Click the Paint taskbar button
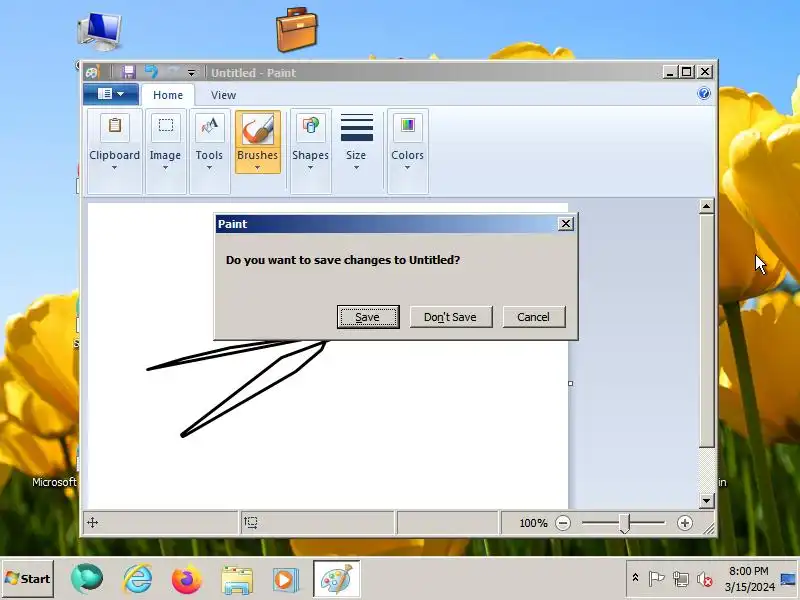 (x=337, y=579)
